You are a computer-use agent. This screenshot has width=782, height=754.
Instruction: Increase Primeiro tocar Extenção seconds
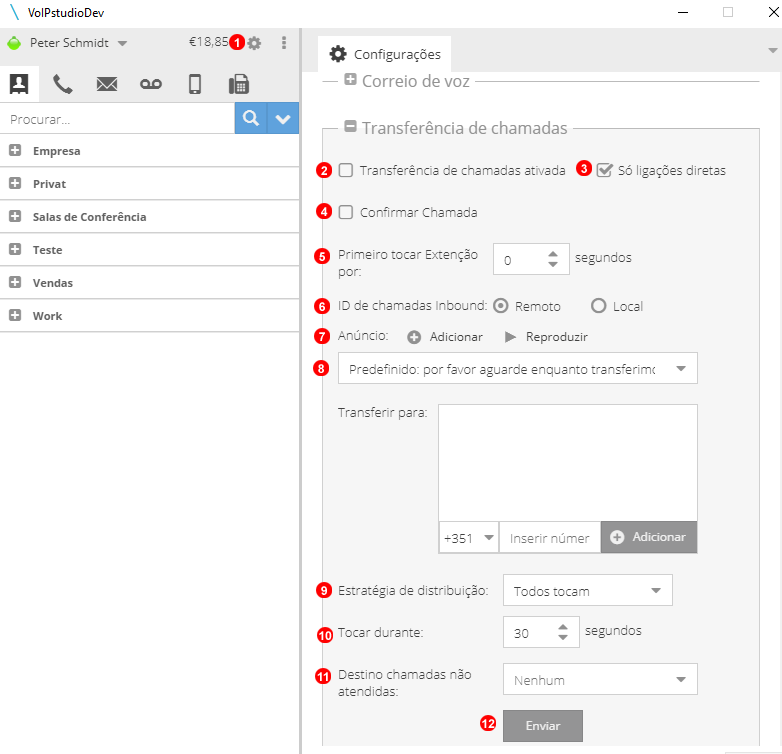(553, 254)
